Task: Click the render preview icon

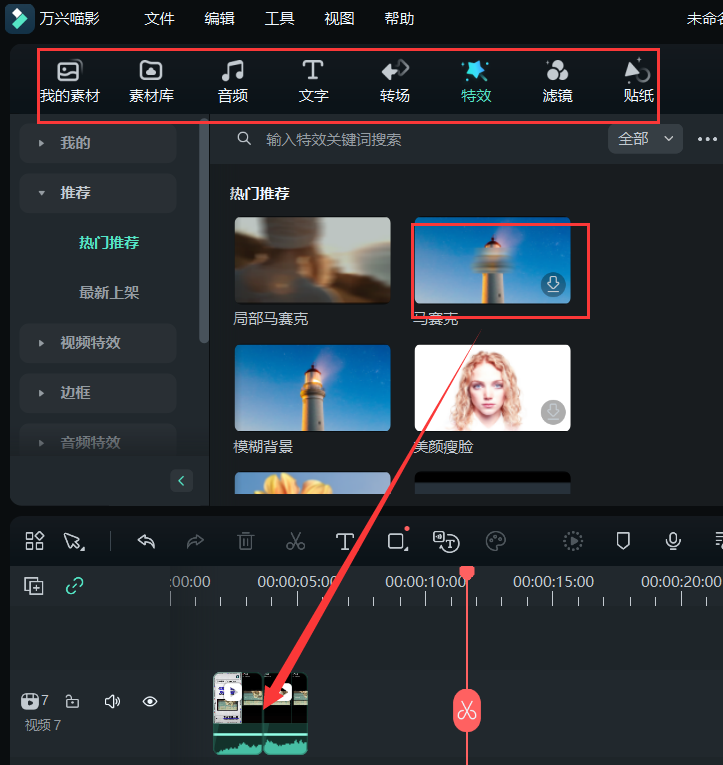Action: pos(573,541)
